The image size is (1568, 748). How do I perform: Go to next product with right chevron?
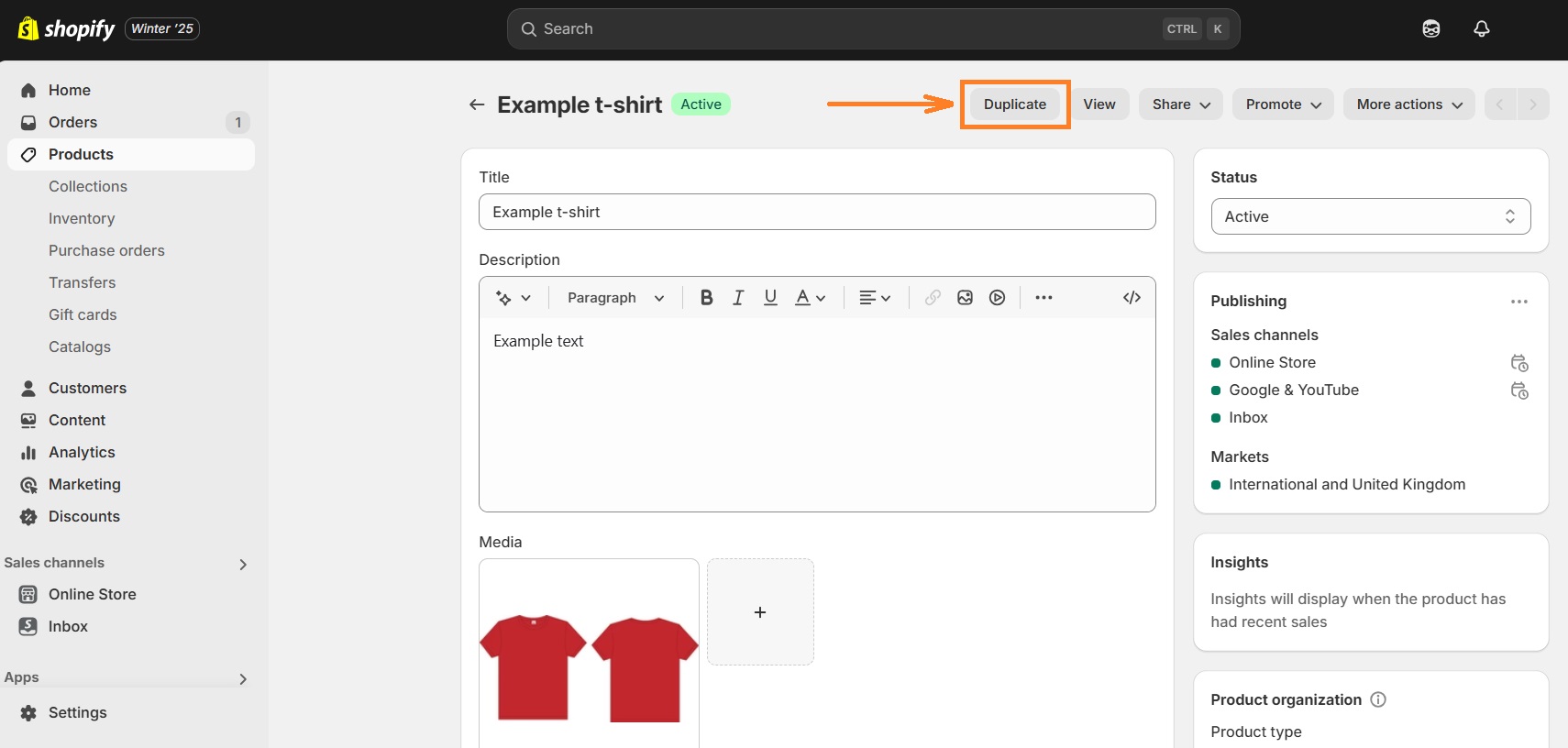[1533, 104]
